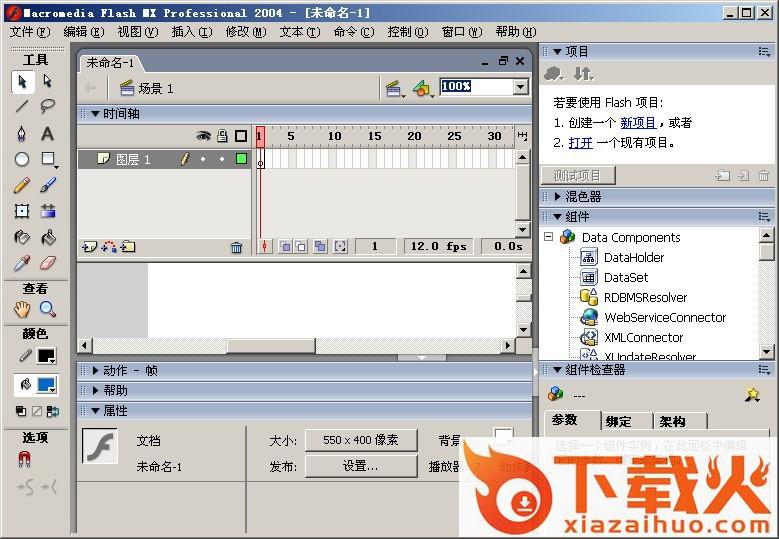Click the 测试项目 button

coord(577,175)
